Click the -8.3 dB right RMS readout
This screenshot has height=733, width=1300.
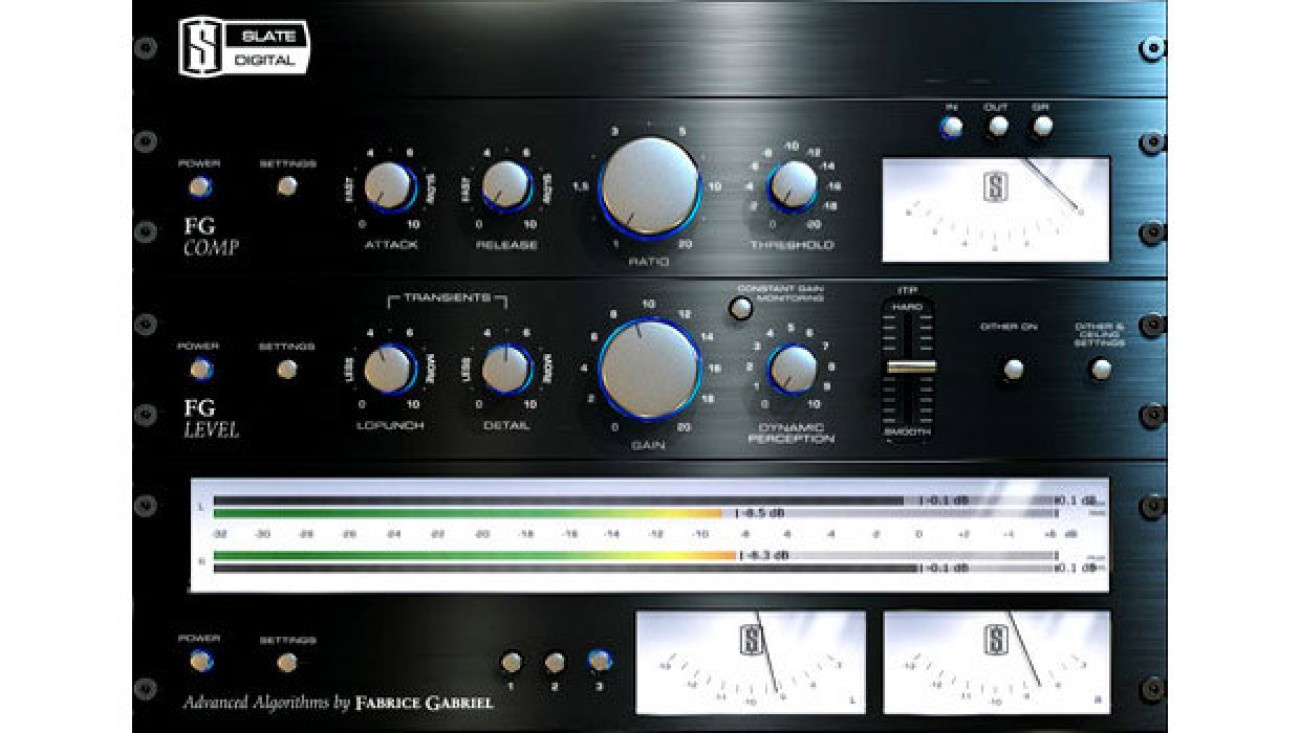tap(767, 555)
